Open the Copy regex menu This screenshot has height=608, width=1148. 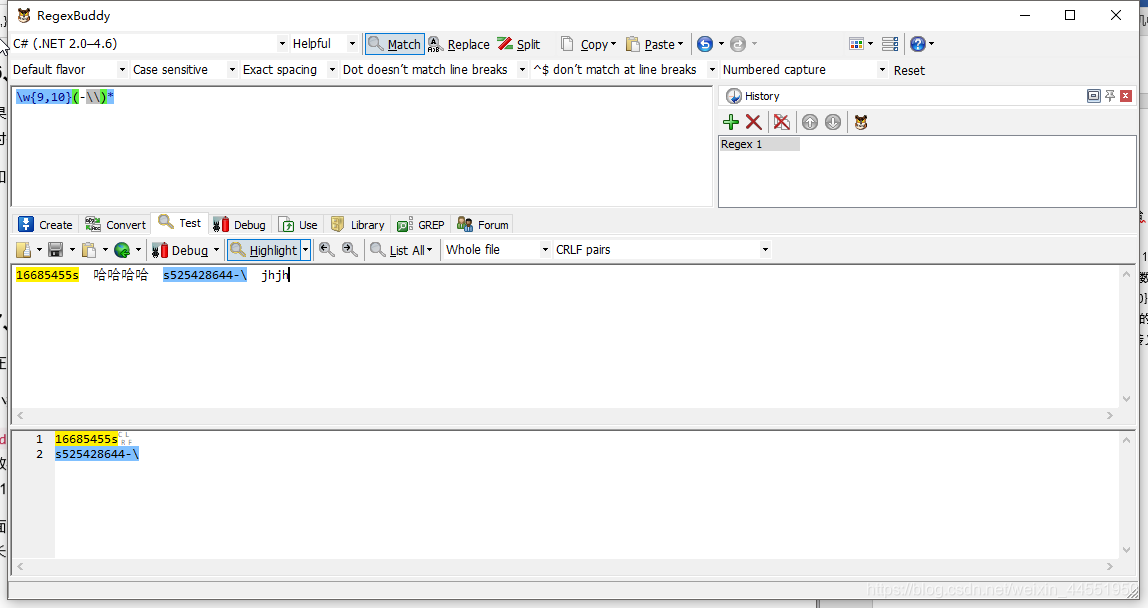point(589,44)
